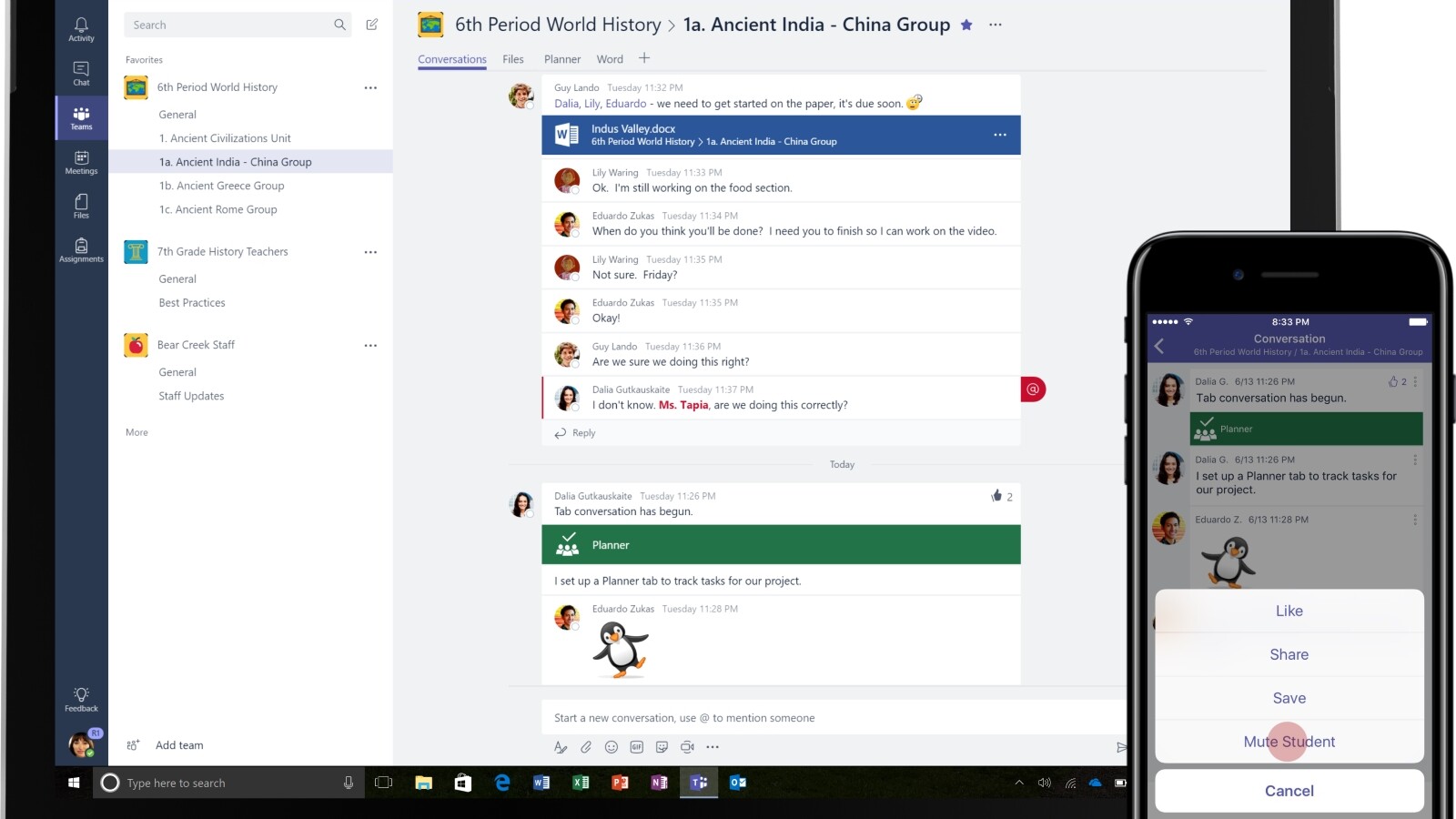The width and height of the screenshot is (1456, 819).
Task: Click the like thumbs-up on Tab conversation message
Action: (x=996, y=496)
